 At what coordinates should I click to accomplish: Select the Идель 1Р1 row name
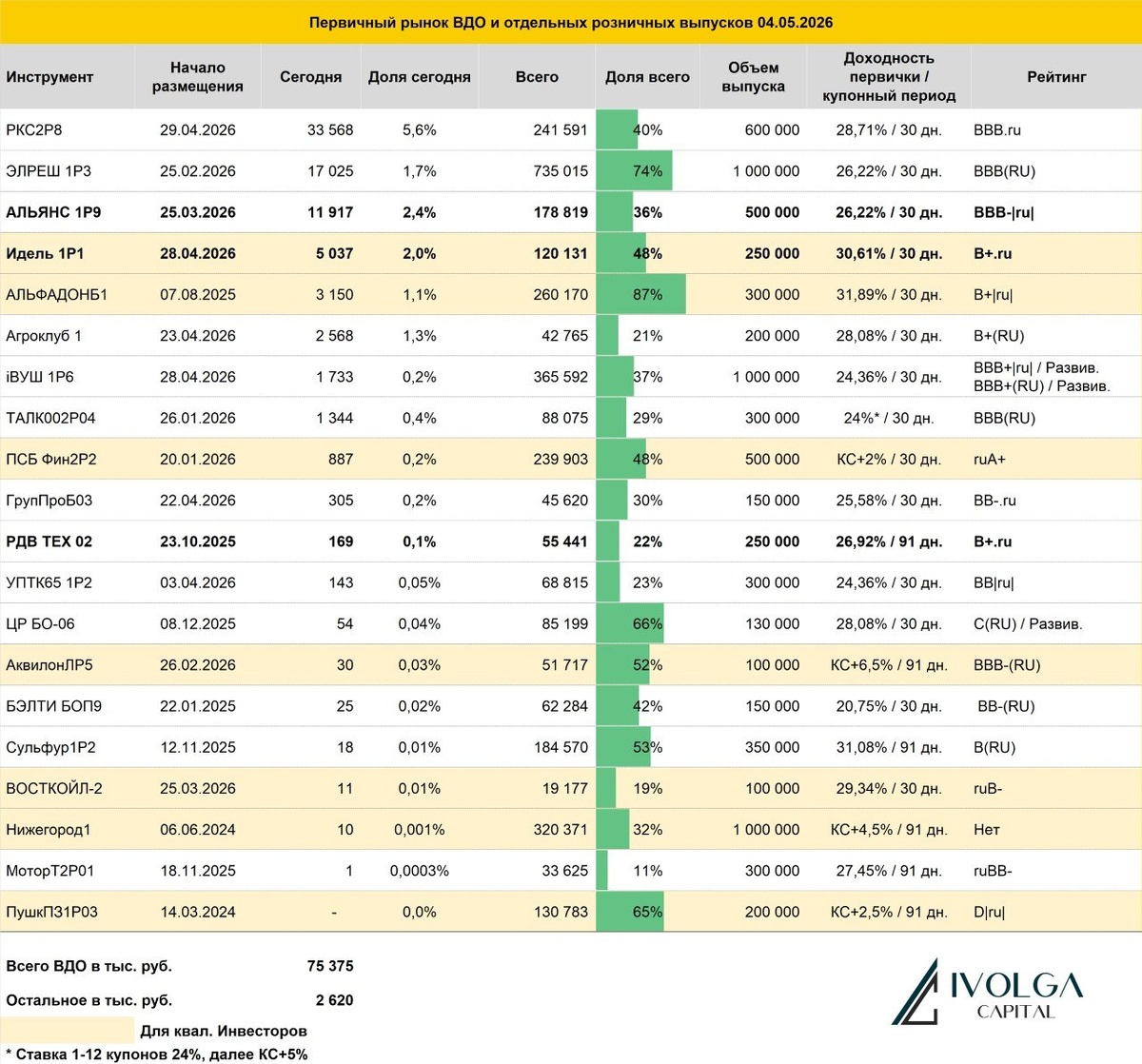pyautogui.click(x=46, y=254)
